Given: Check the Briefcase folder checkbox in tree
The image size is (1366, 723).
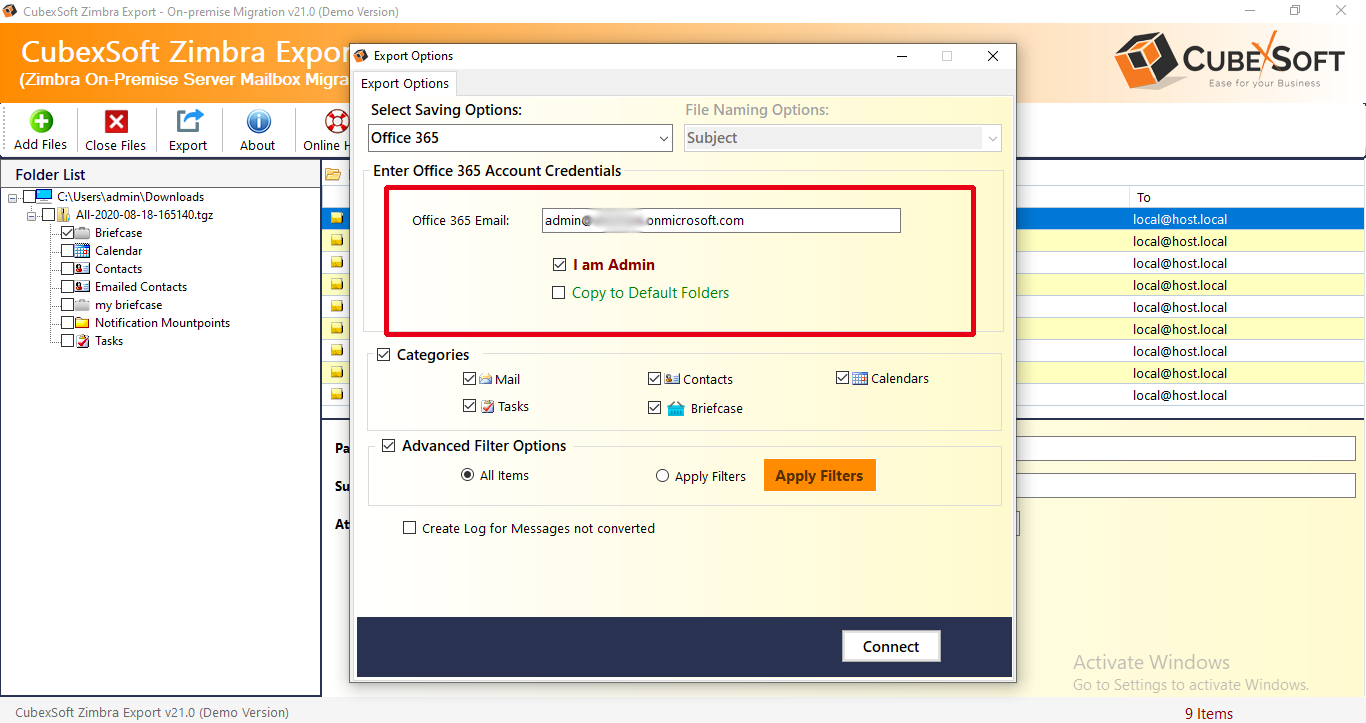Looking at the screenshot, I should click(67, 233).
